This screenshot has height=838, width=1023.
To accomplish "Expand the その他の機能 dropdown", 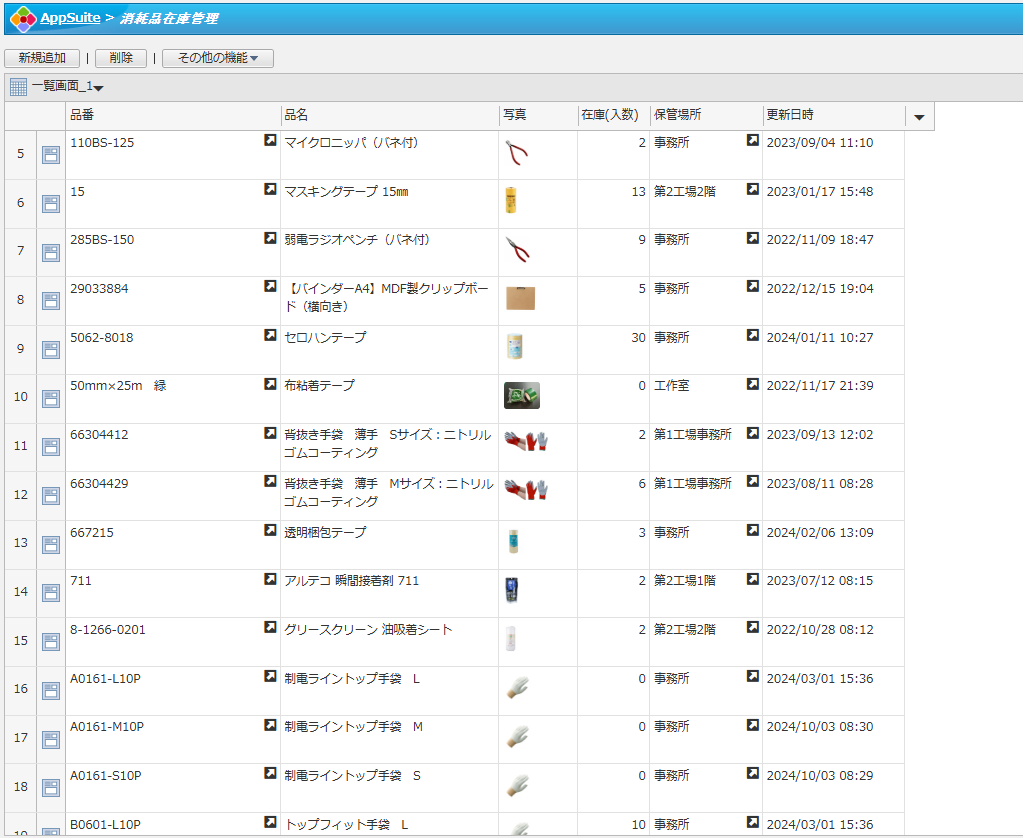I will coord(218,59).
